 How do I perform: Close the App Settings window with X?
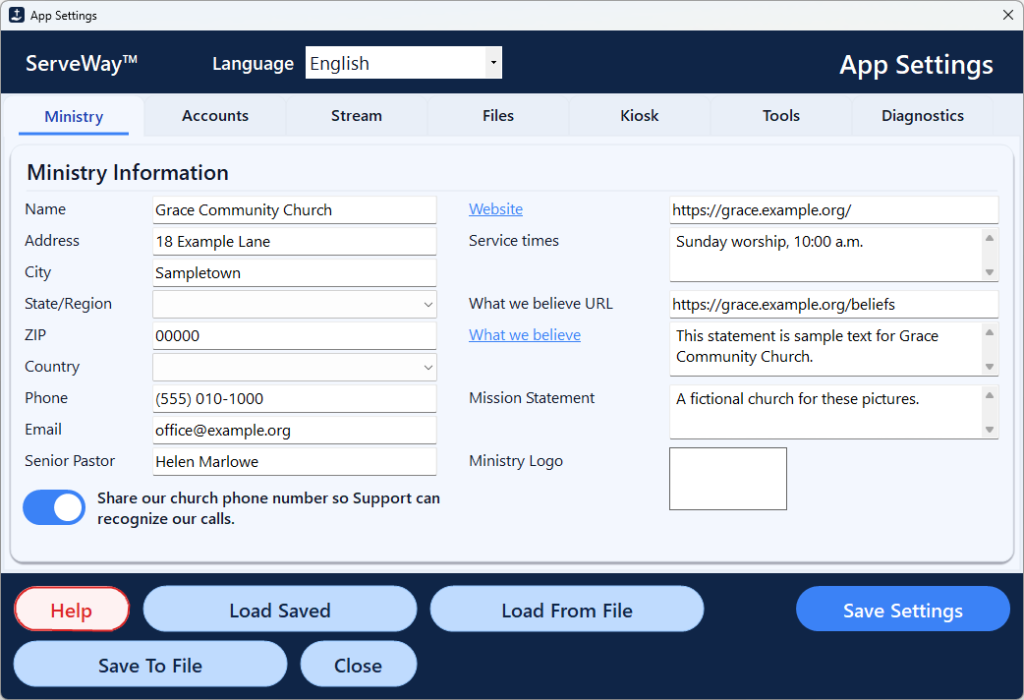(1008, 15)
